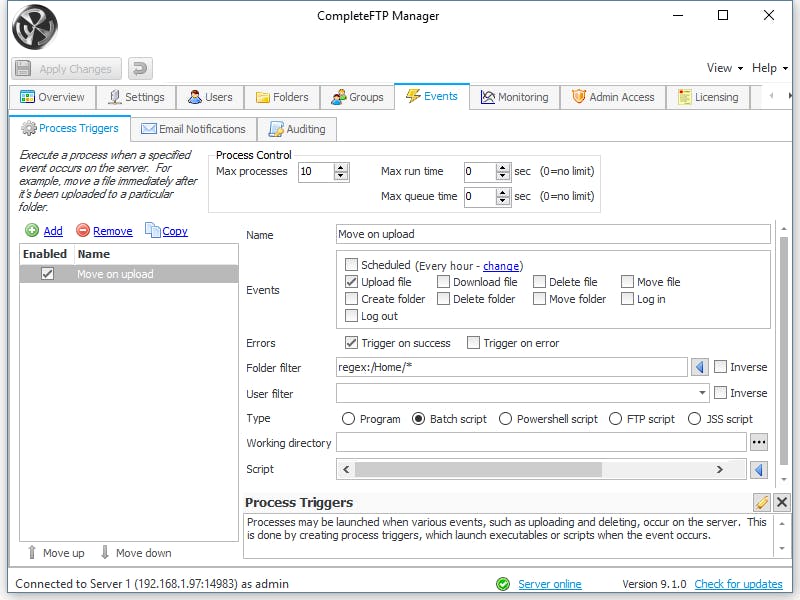
Task: Check the Create folder checkbox
Action: [x=351, y=298]
